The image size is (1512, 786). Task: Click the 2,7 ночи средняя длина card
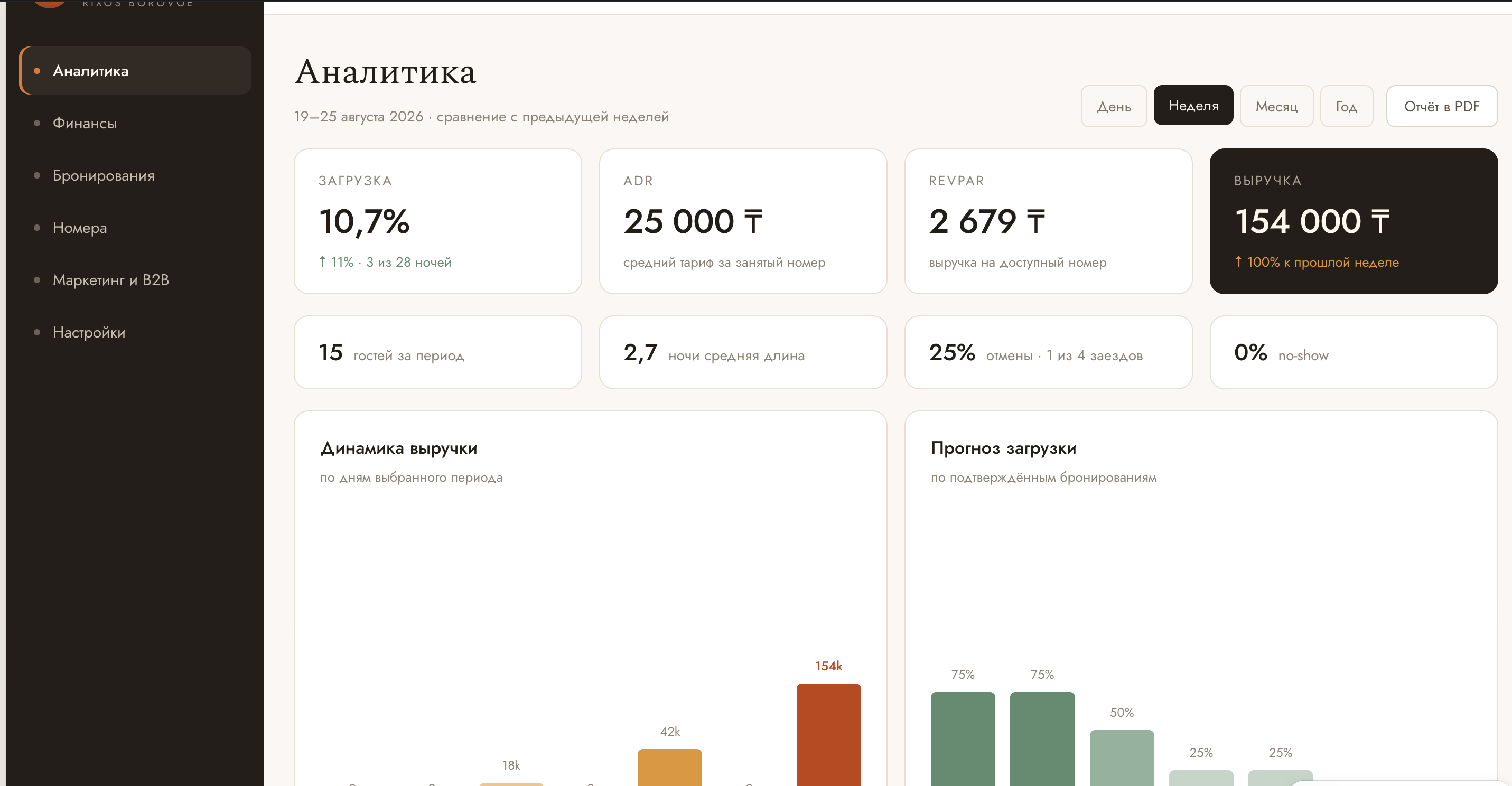pyautogui.click(x=742, y=352)
